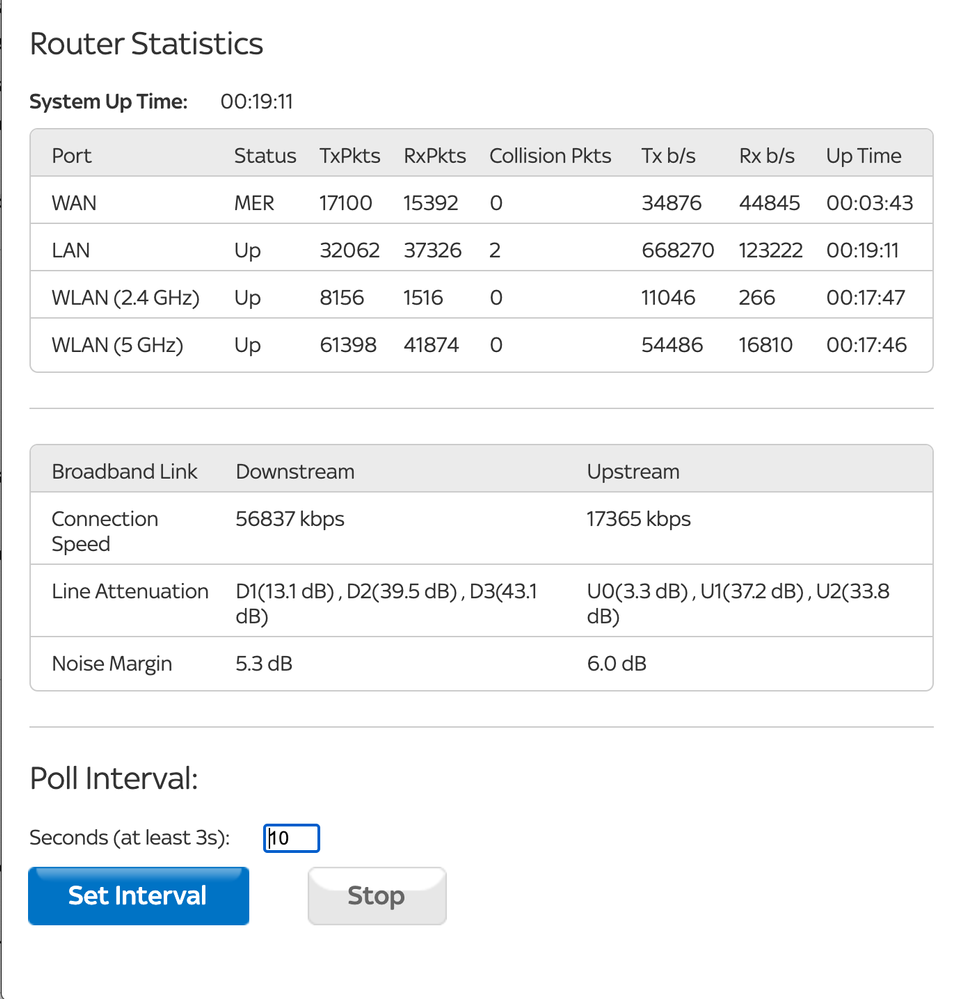Click the LAN port row label
The width and height of the screenshot is (973, 999).
(x=71, y=250)
